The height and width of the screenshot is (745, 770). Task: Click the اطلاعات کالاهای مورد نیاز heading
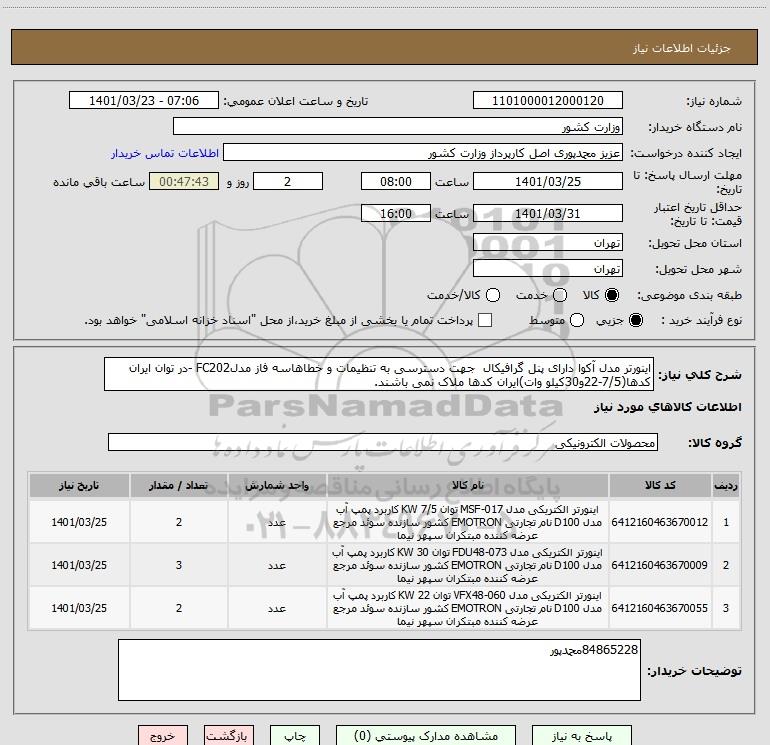[x=667, y=407]
